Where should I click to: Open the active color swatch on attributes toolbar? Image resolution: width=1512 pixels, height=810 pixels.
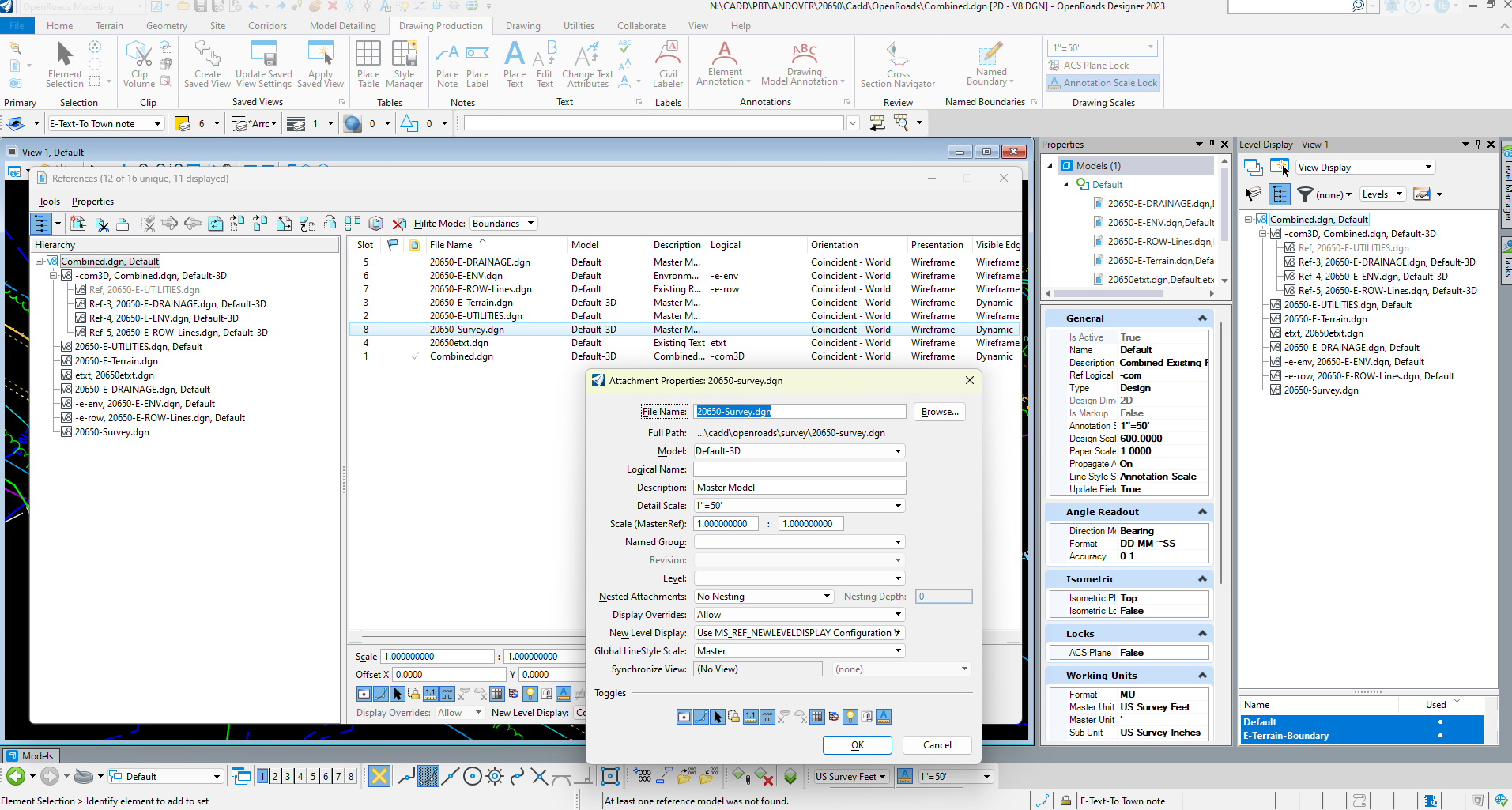coord(181,122)
